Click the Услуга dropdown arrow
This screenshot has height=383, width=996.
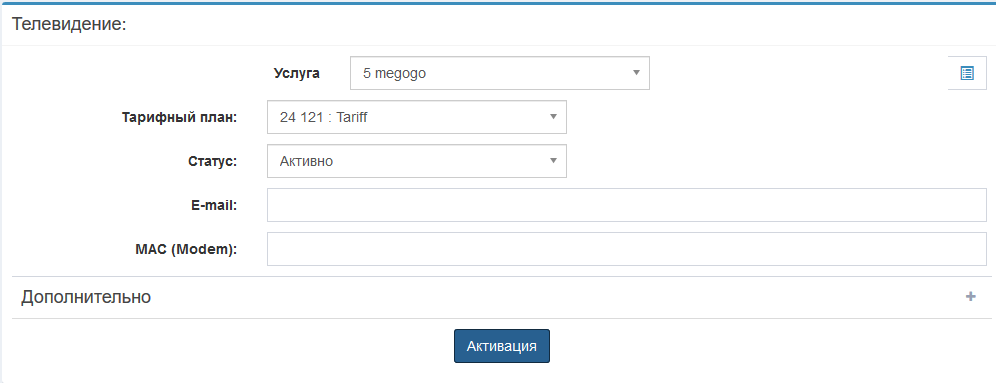click(636, 73)
